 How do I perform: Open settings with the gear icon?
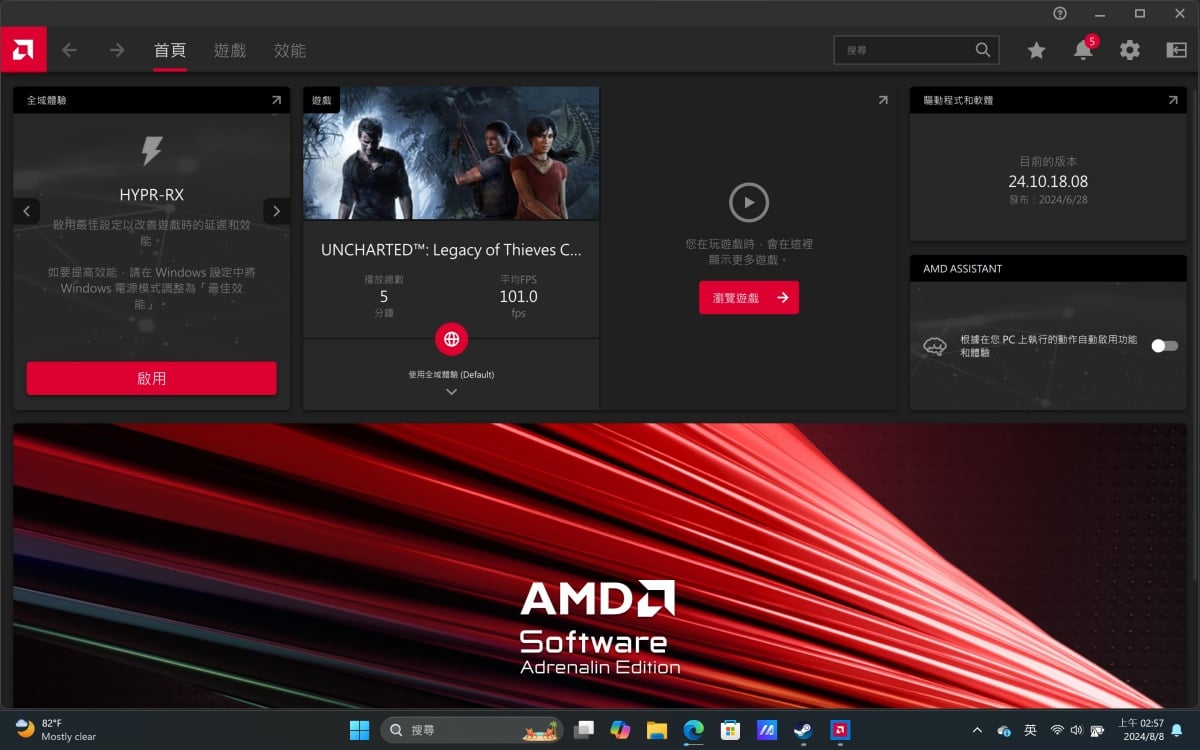point(1130,50)
